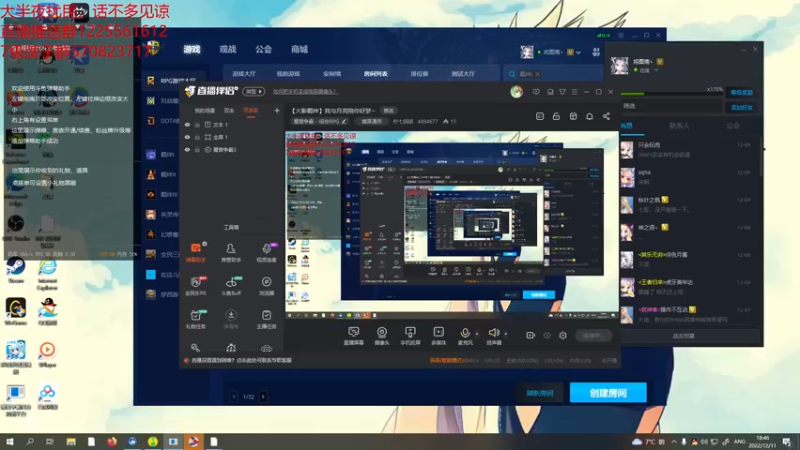Click the notification bell icon above preview
Screen dimensions: 800x450
point(589,116)
